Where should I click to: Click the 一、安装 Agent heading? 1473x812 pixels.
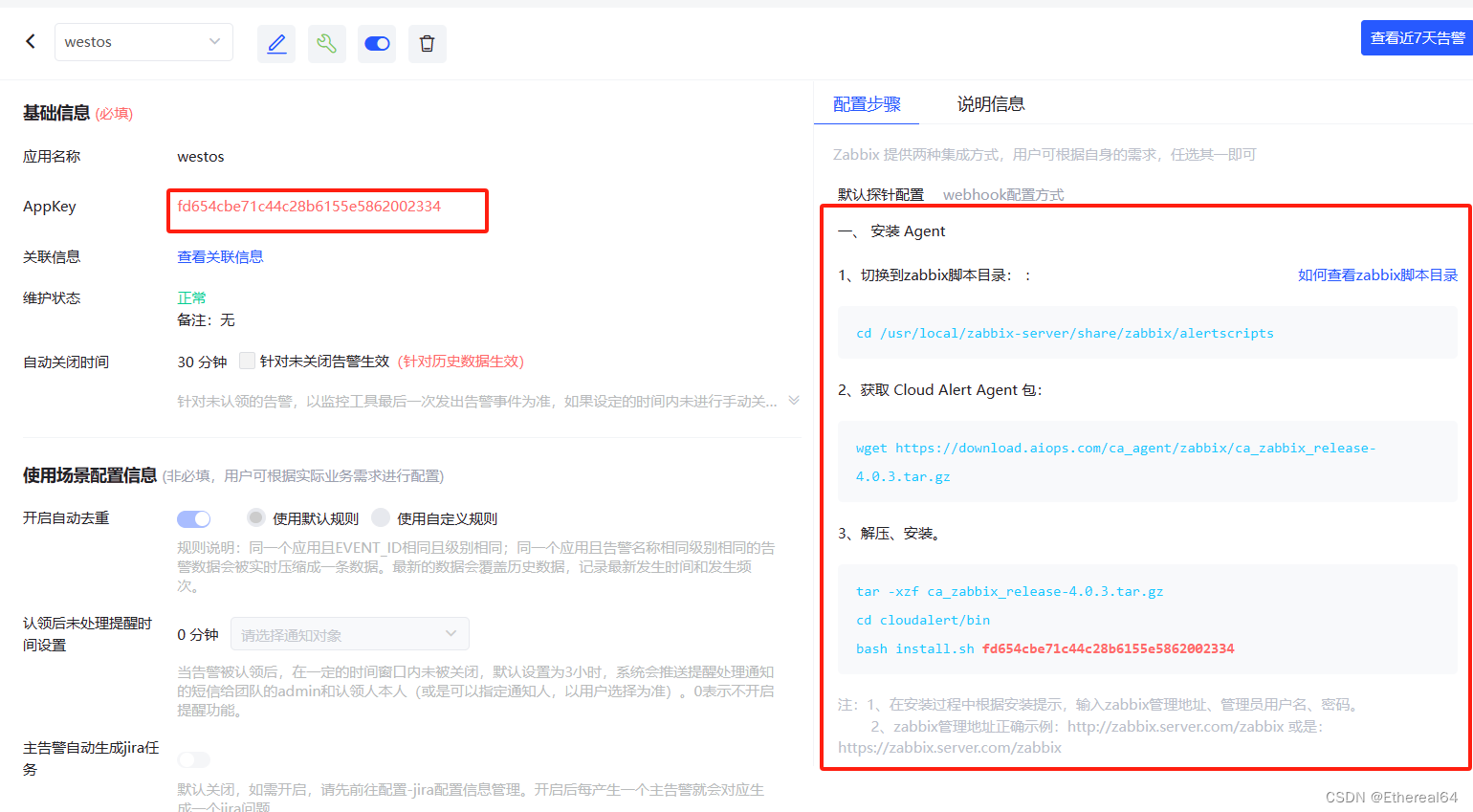[x=891, y=231]
